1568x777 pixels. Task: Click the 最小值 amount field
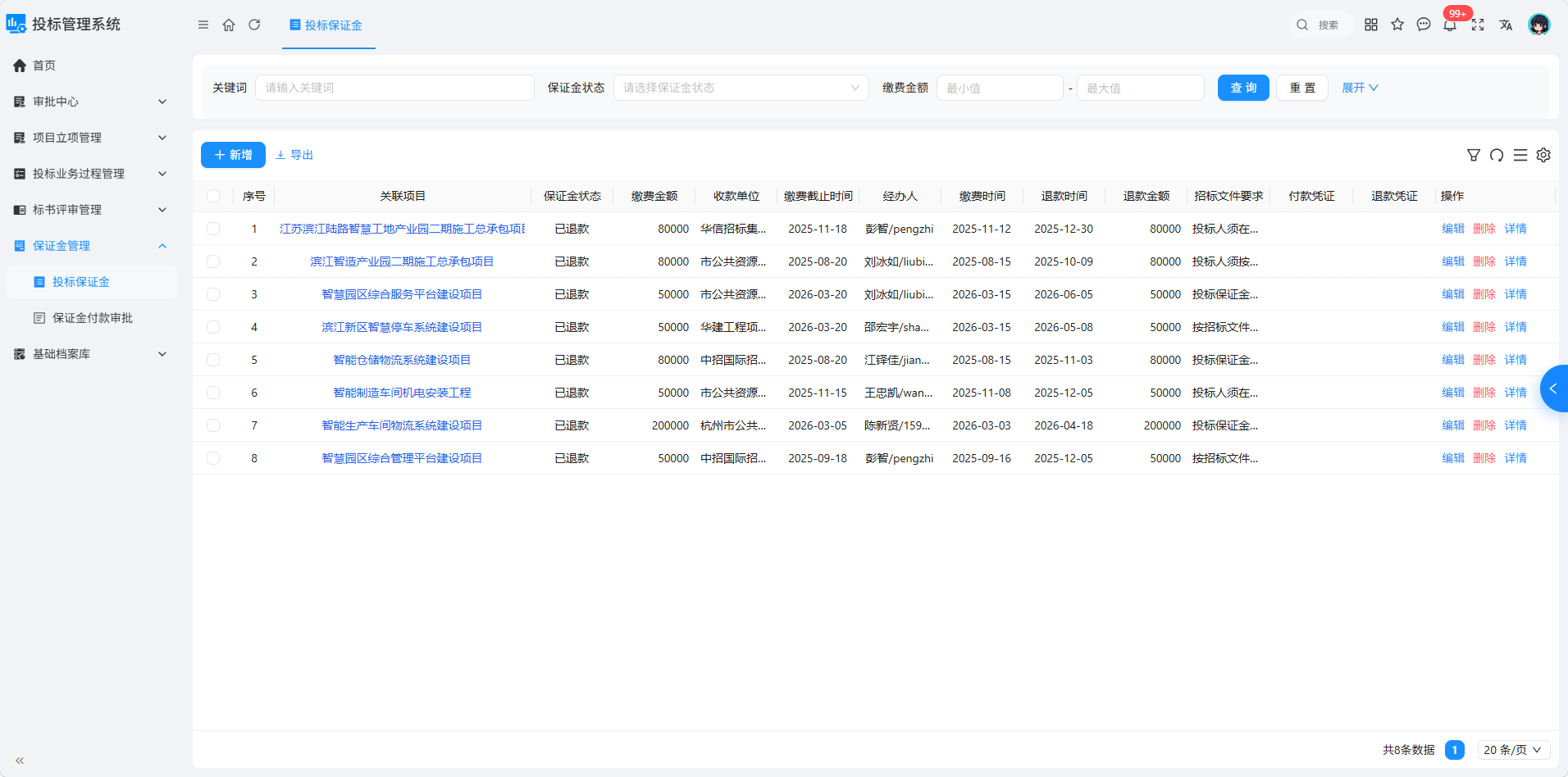point(1000,88)
